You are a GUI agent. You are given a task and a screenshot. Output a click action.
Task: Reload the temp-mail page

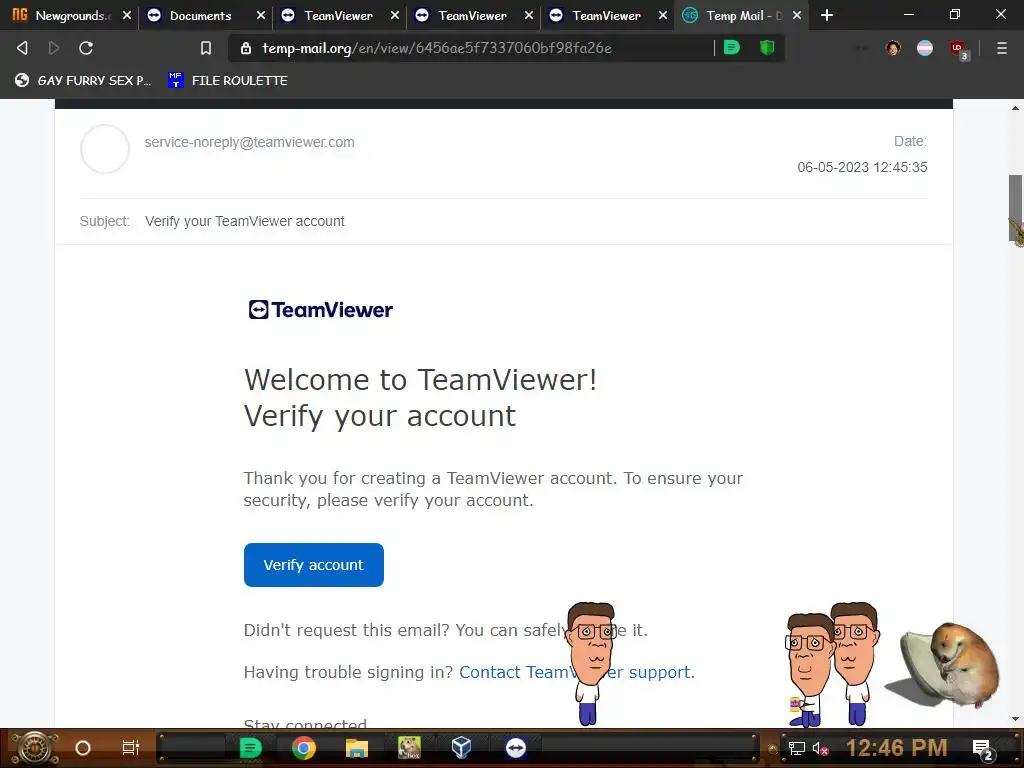(x=86, y=48)
